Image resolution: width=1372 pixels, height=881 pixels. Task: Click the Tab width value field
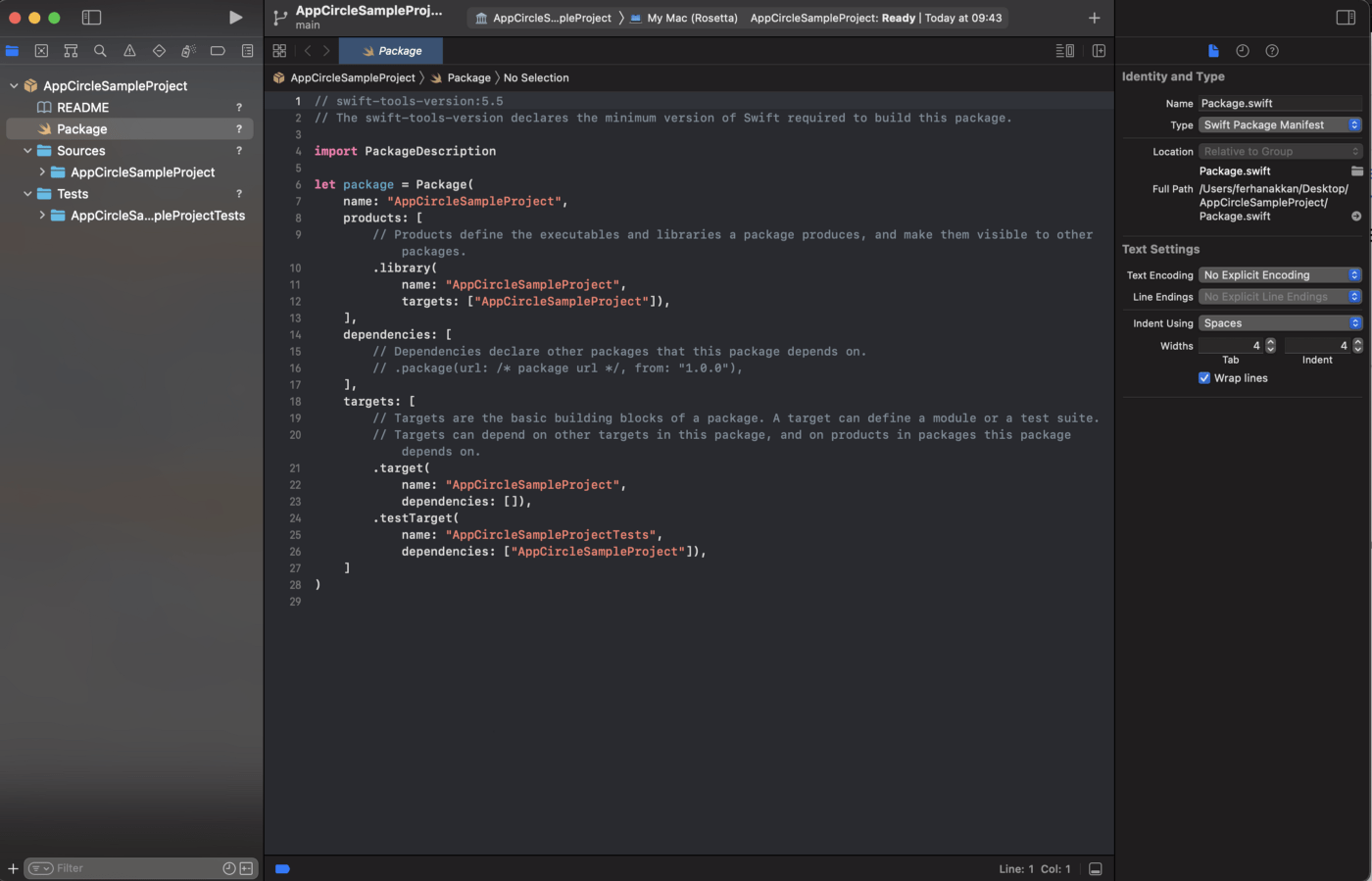pos(1231,345)
